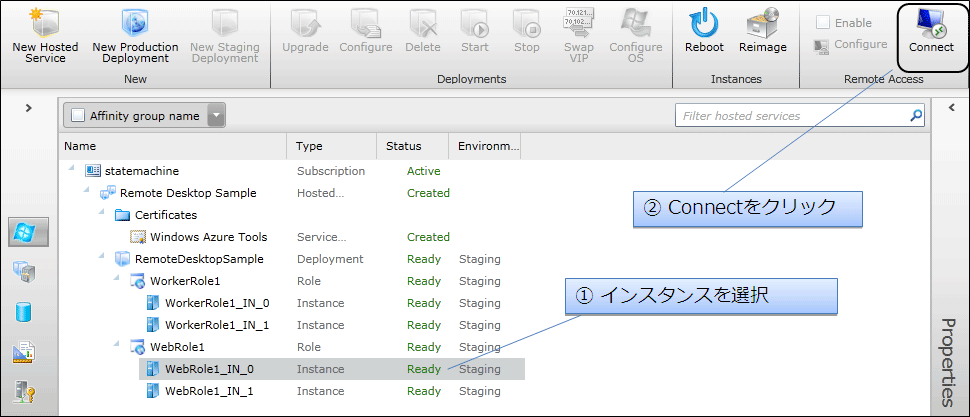Select the RemoteDesktopSample deployment

[199, 259]
